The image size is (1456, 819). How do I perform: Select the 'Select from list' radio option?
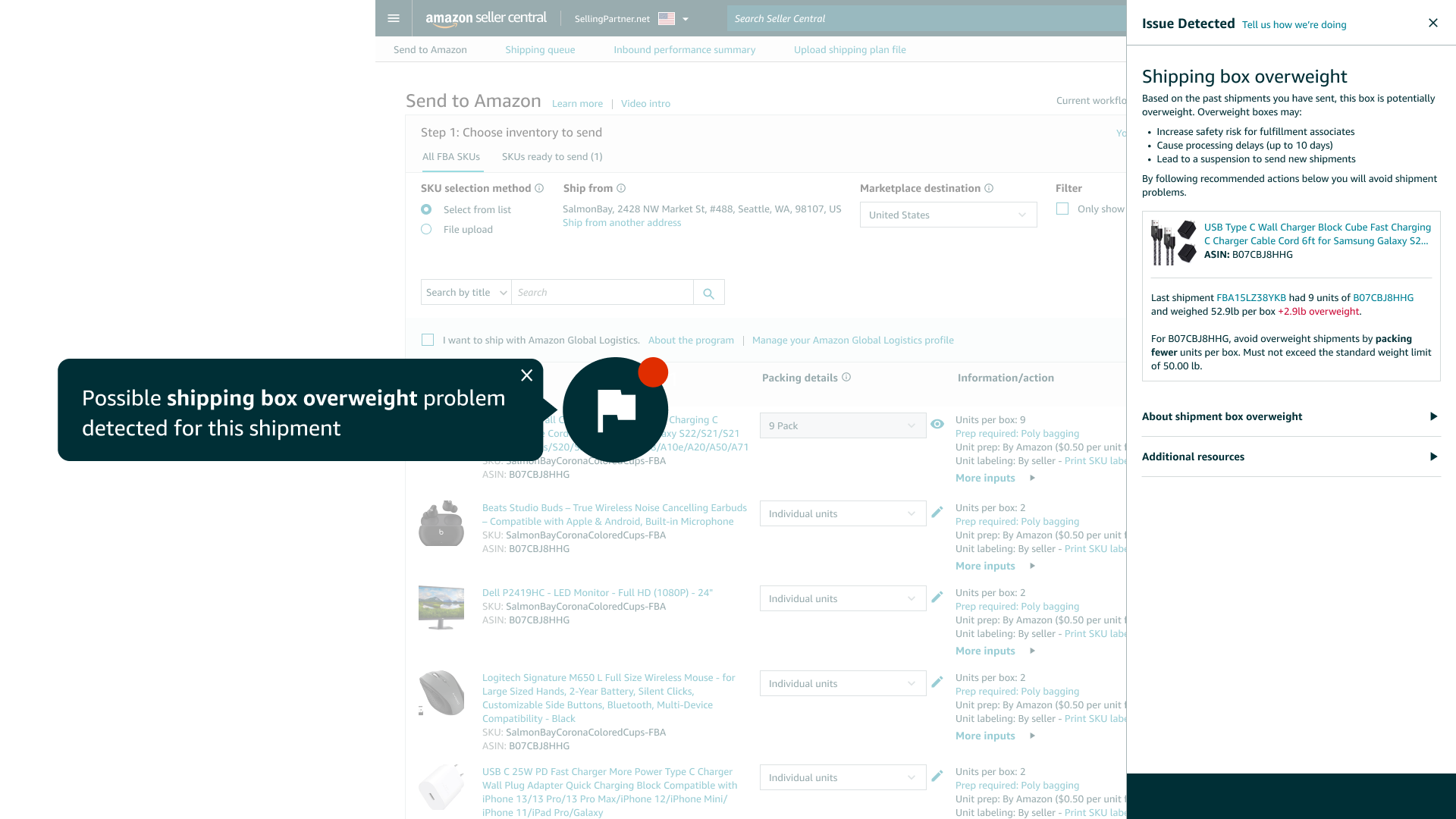426,209
